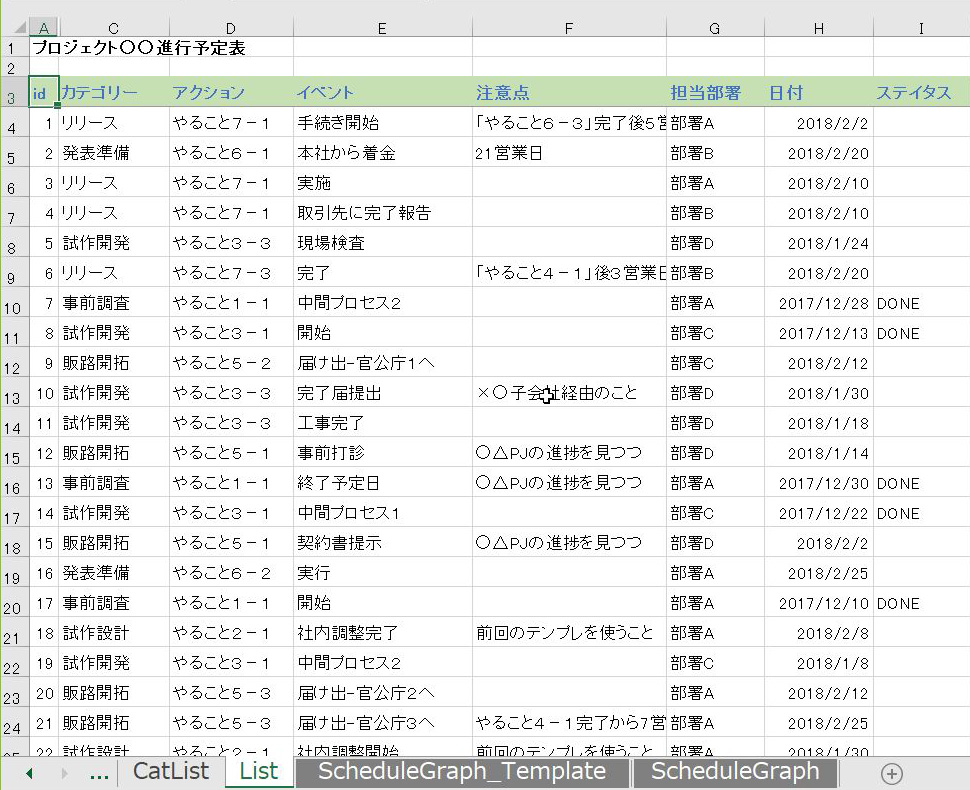
Task: Select the cell with date 2018/2/20 in row 5
Action: [x=818, y=154]
